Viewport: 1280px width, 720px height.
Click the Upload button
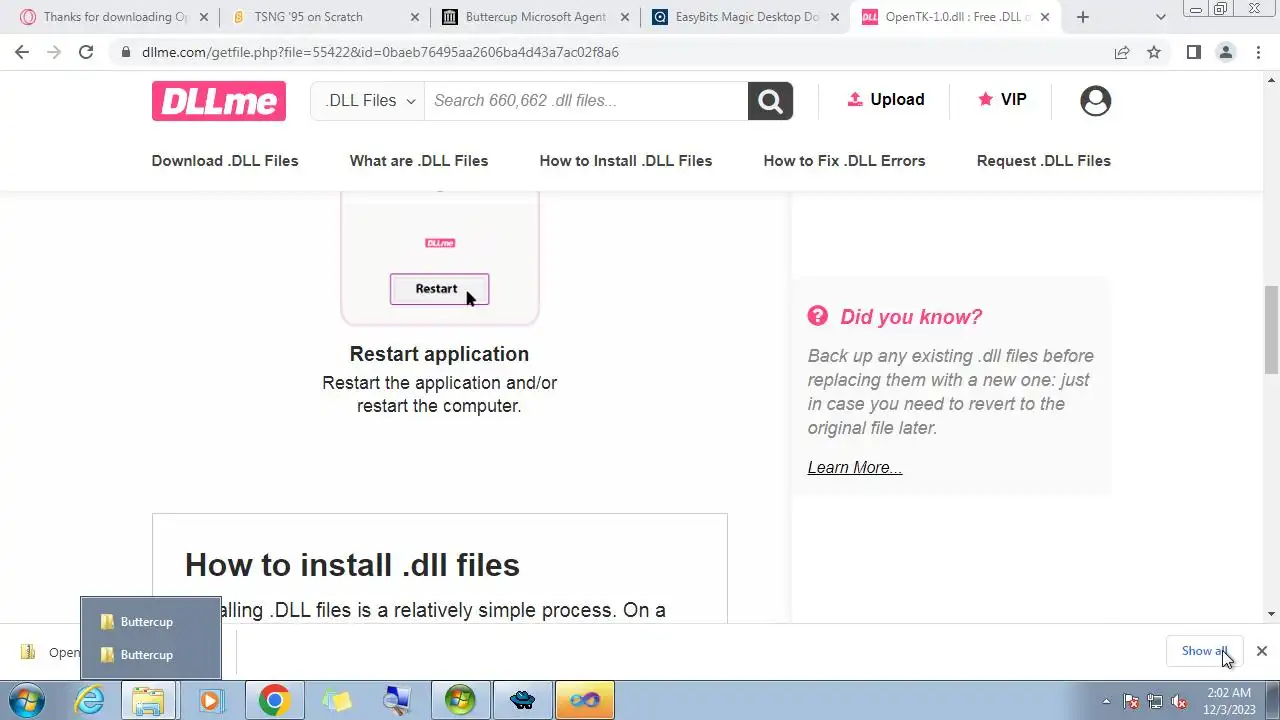point(885,99)
